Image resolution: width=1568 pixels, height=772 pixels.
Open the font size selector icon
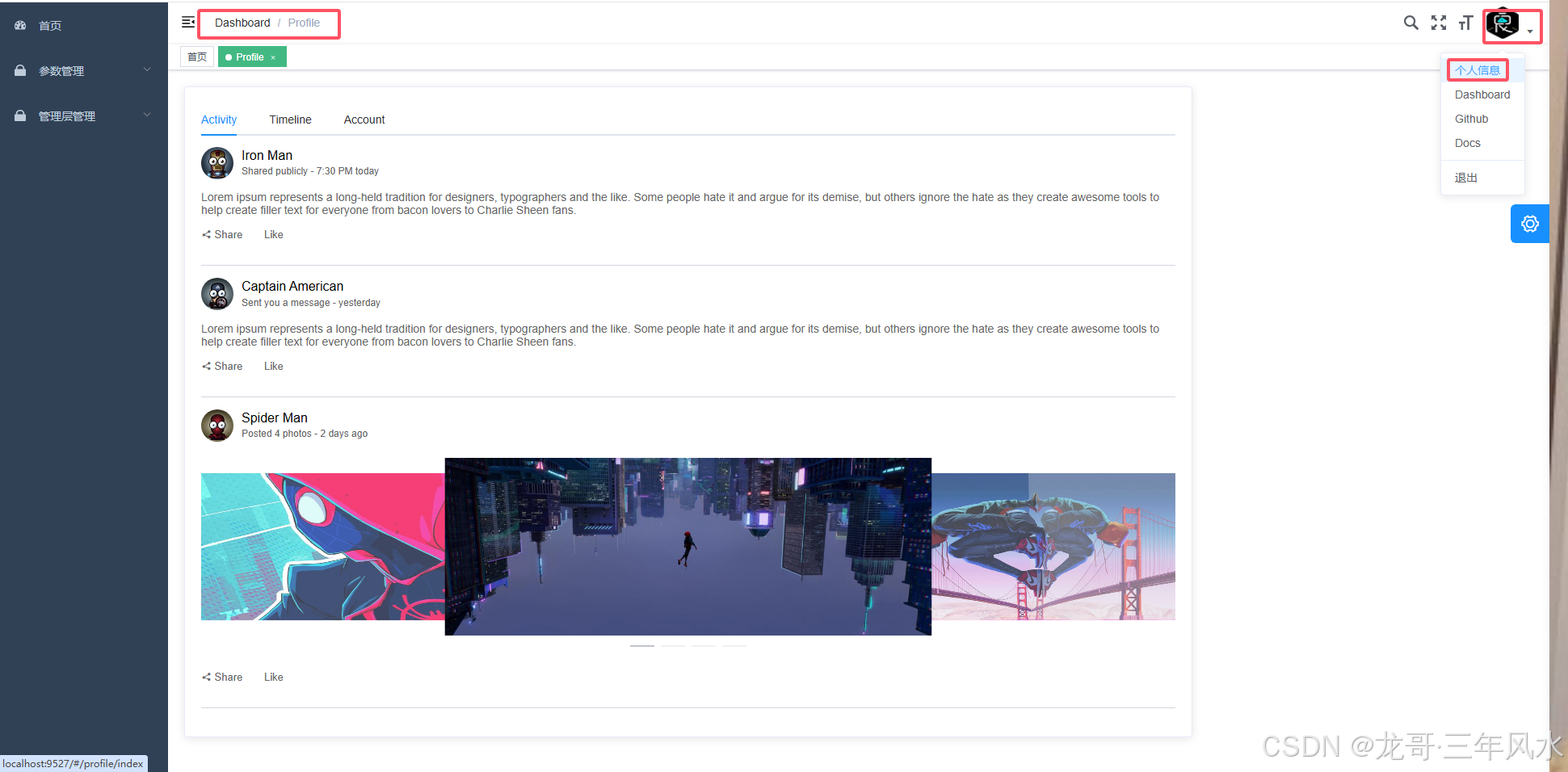(1465, 23)
